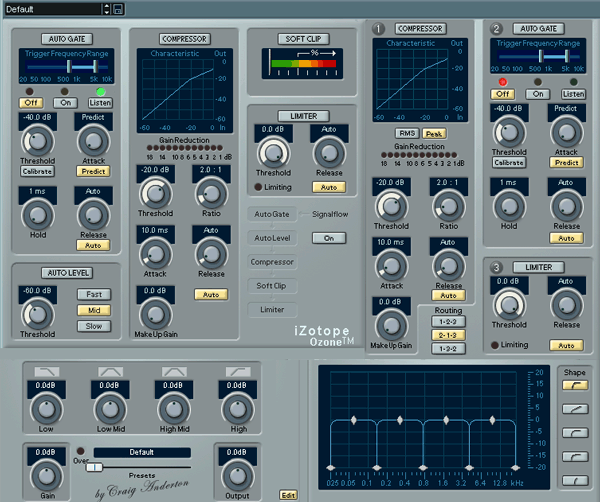600x502 pixels.
Task: Click the SOFT CLIP module header
Action: click(303, 39)
